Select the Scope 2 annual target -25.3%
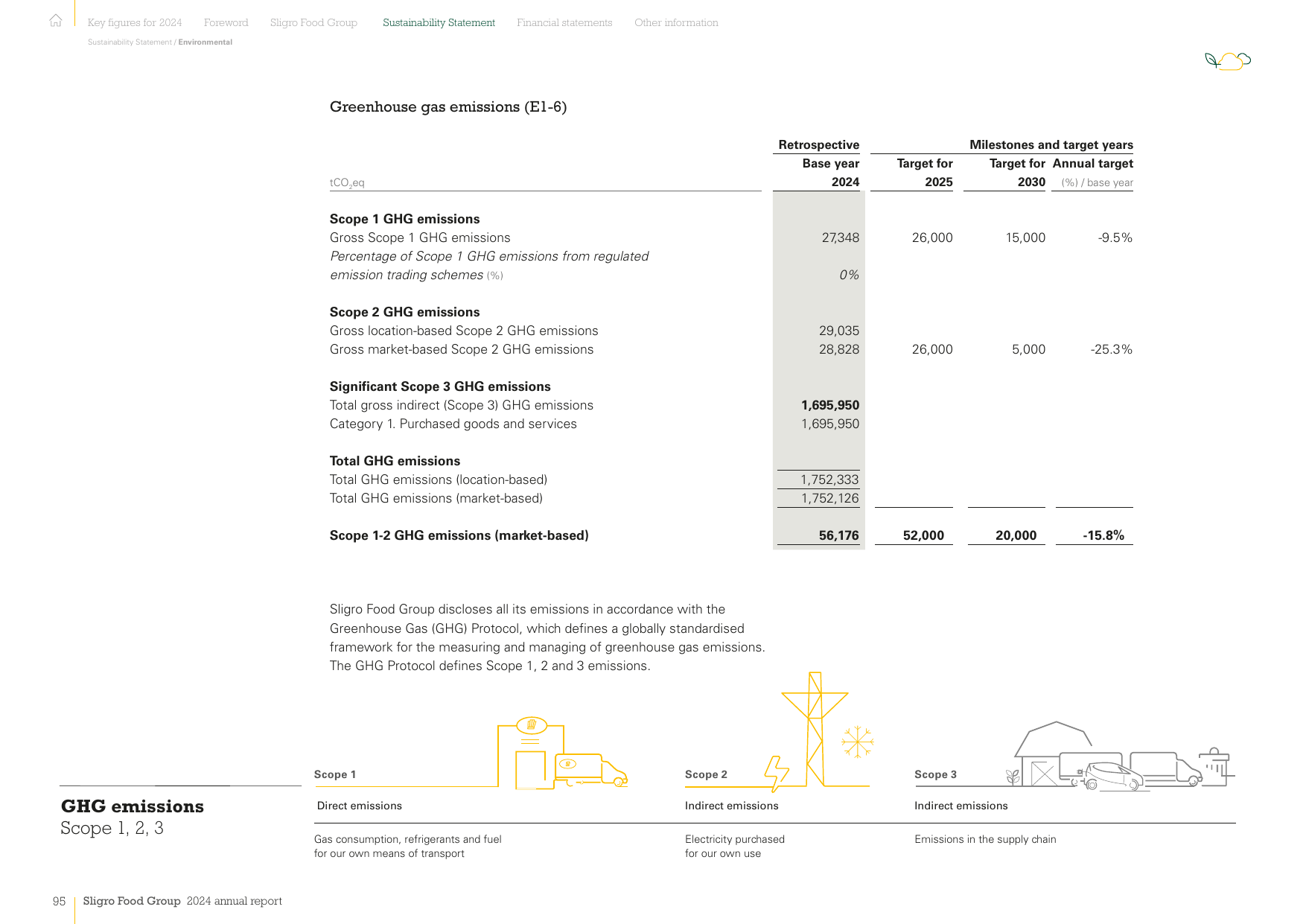 pyautogui.click(x=1111, y=349)
